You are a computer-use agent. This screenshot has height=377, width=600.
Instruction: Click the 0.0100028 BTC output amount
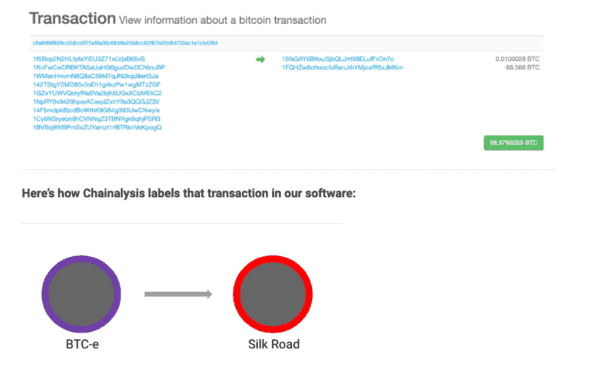[x=517, y=59]
